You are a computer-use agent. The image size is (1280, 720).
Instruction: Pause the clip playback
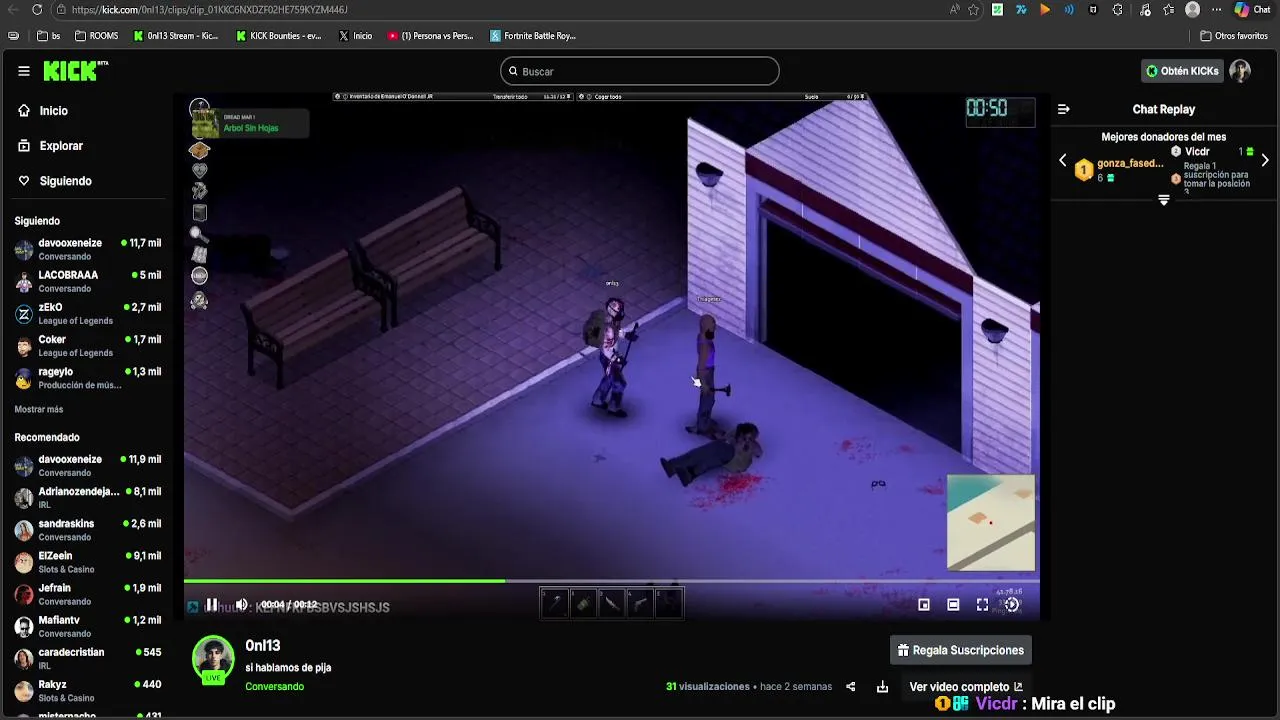pyautogui.click(x=212, y=605)
